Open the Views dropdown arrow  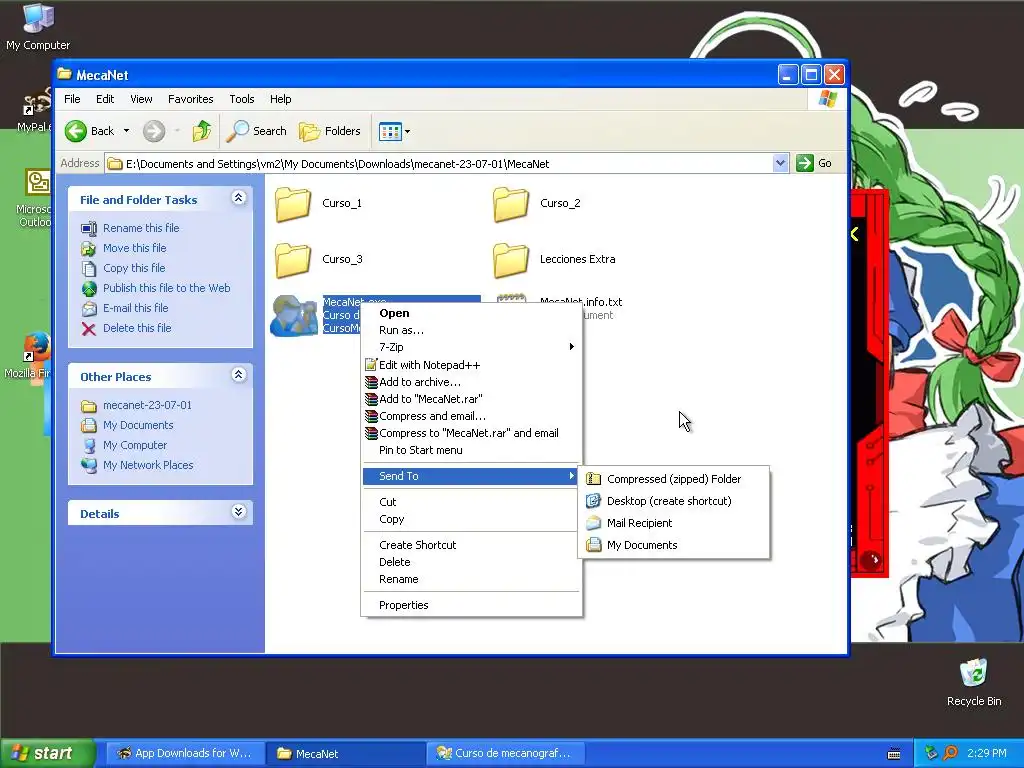408,131
